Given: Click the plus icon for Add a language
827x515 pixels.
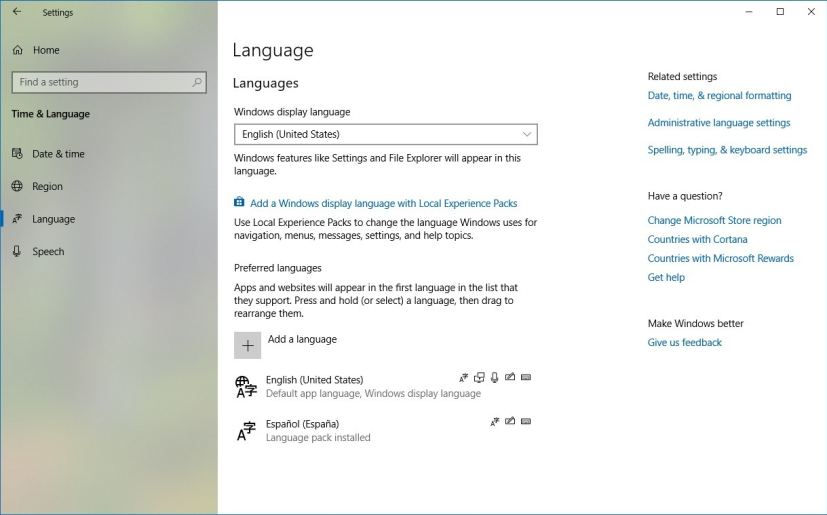Looking at the screenshot, I should click(247, 346).
